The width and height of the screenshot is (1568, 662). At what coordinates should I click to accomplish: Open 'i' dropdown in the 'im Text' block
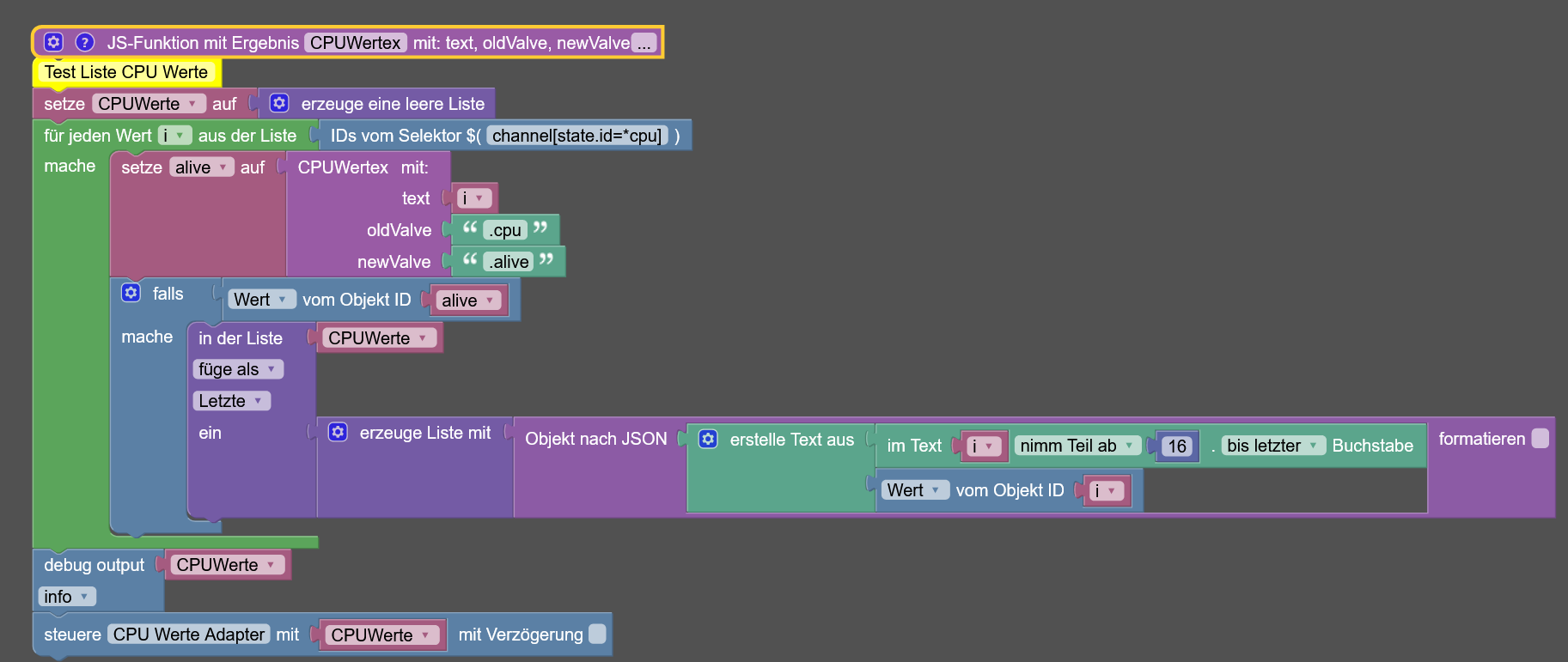(982, 446)
